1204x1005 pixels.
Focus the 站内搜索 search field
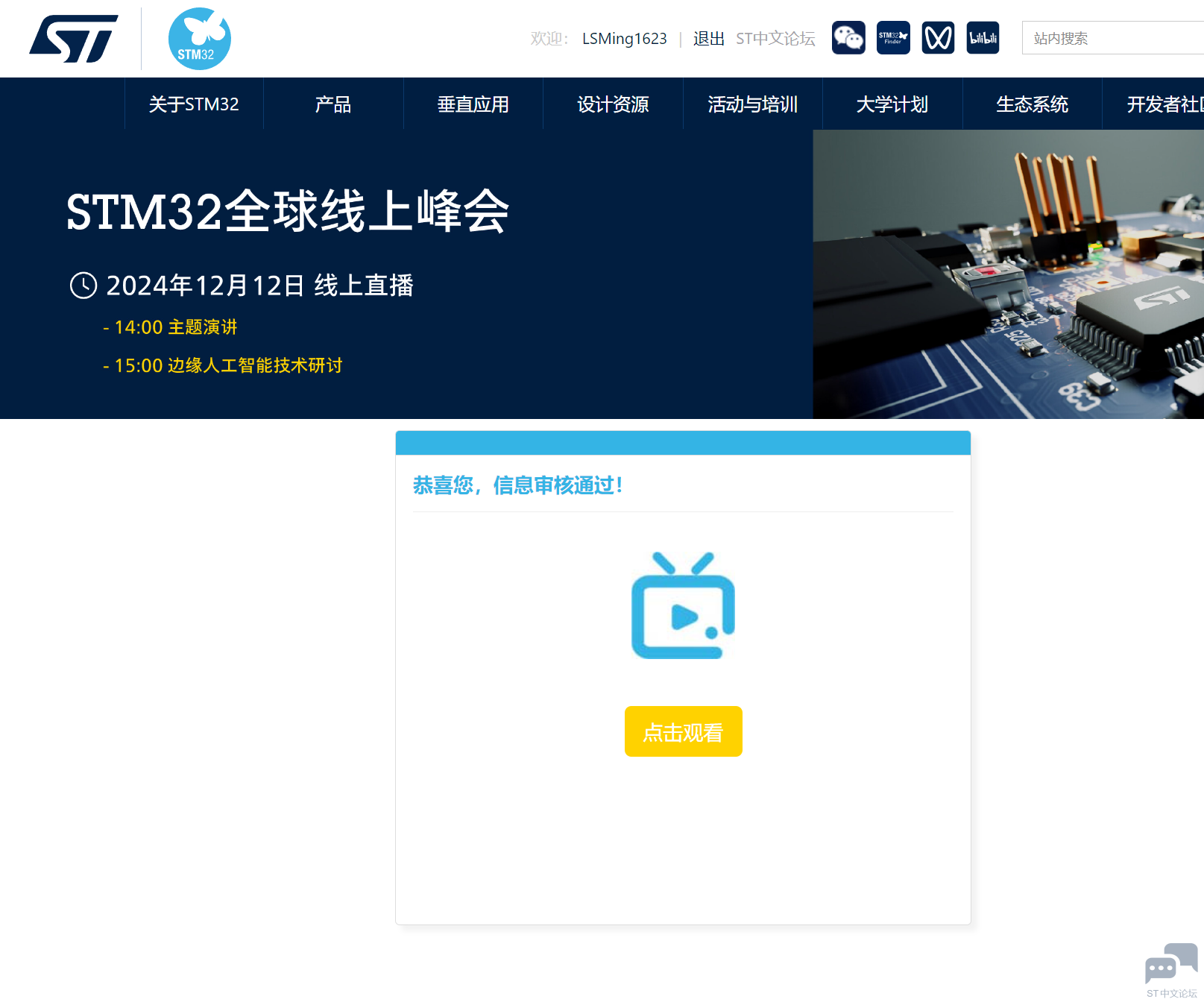coord(1113,38)
